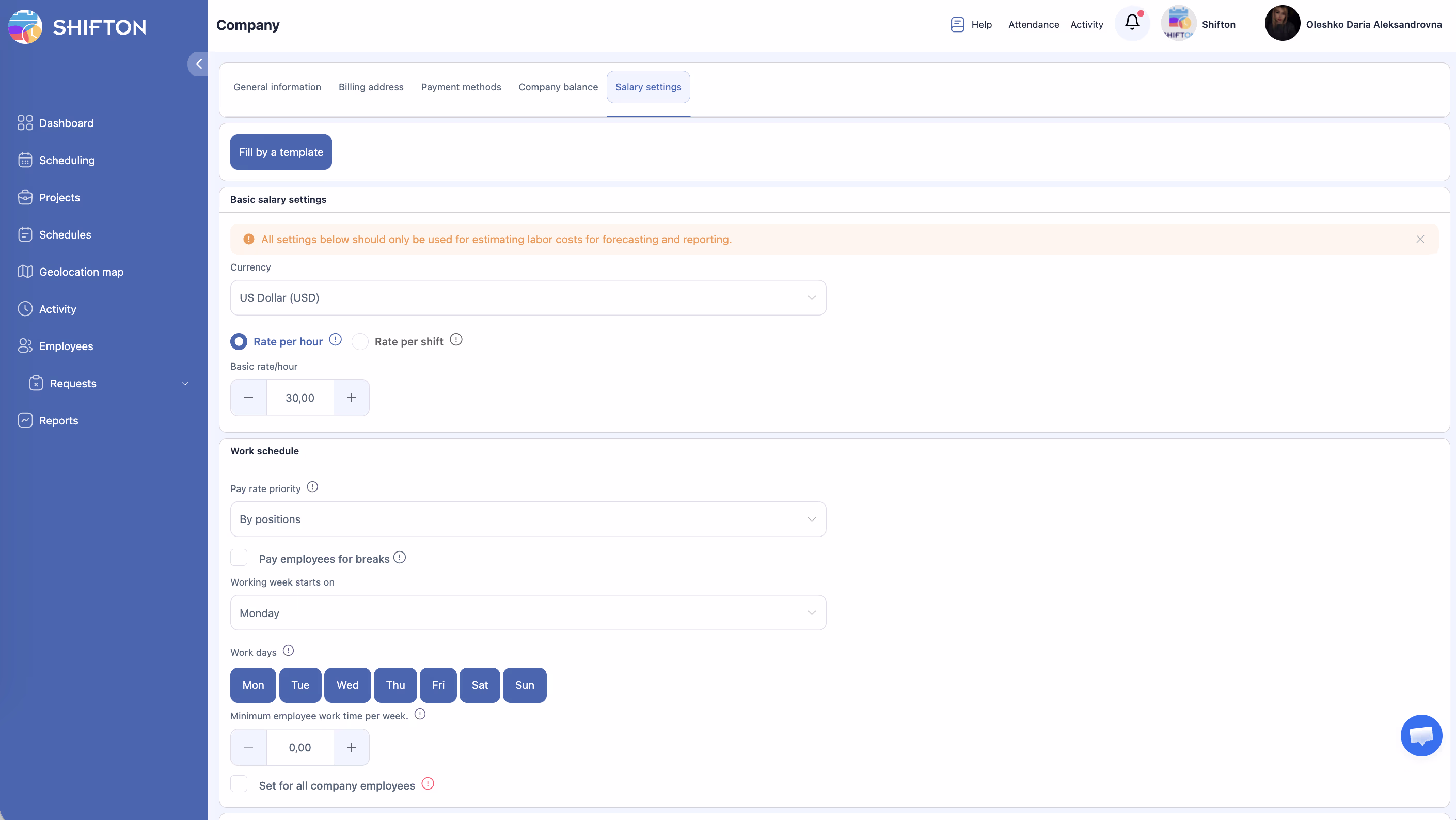The width and height of the screenshot is (1456, 820).
Task: Open the notifications bell icon
Action: point(1132,23)
